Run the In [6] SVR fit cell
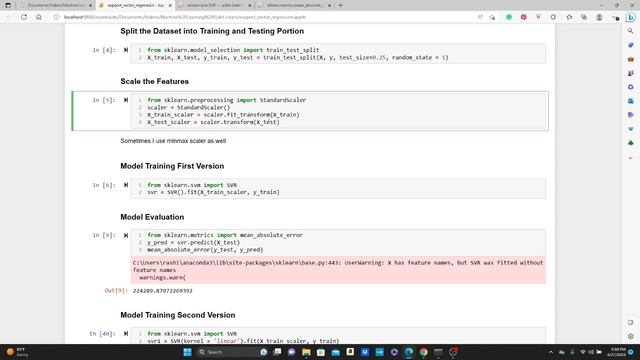The width and height of the screenshot is (640, 360). [x=126, y=185]
